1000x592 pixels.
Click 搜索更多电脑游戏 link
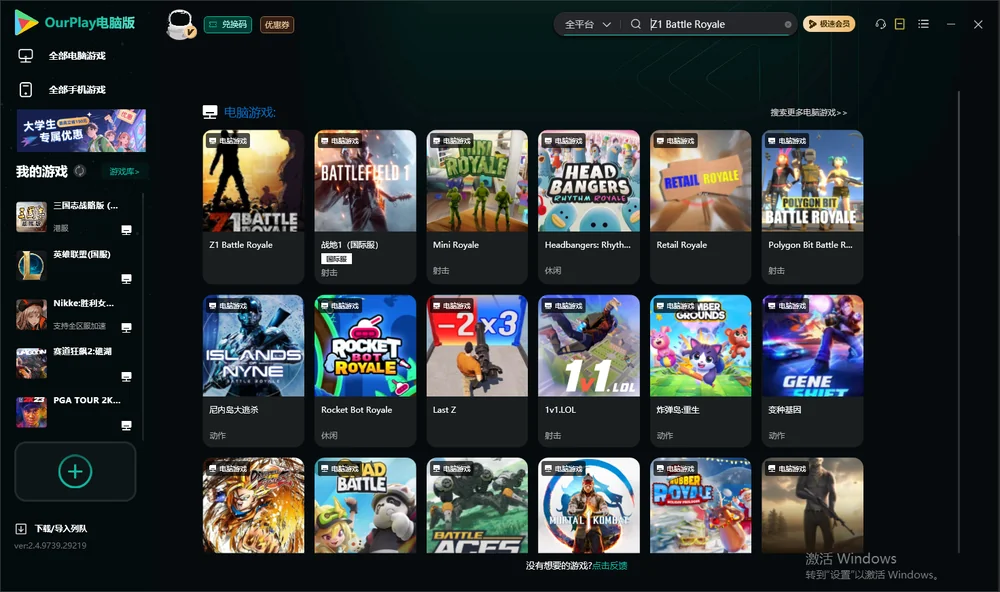click(x=809, y=113)
